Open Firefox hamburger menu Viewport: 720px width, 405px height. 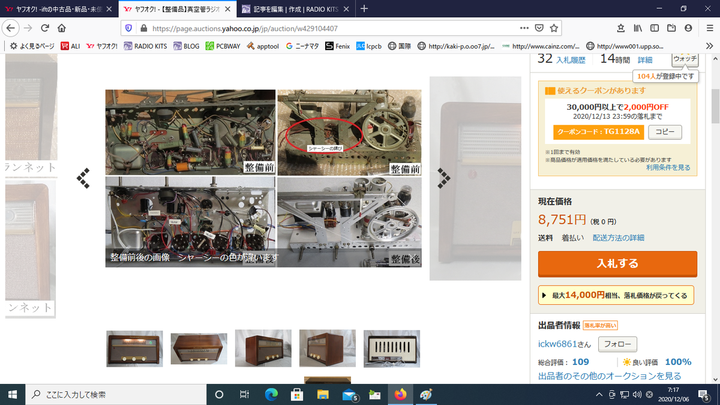[706, 28]
